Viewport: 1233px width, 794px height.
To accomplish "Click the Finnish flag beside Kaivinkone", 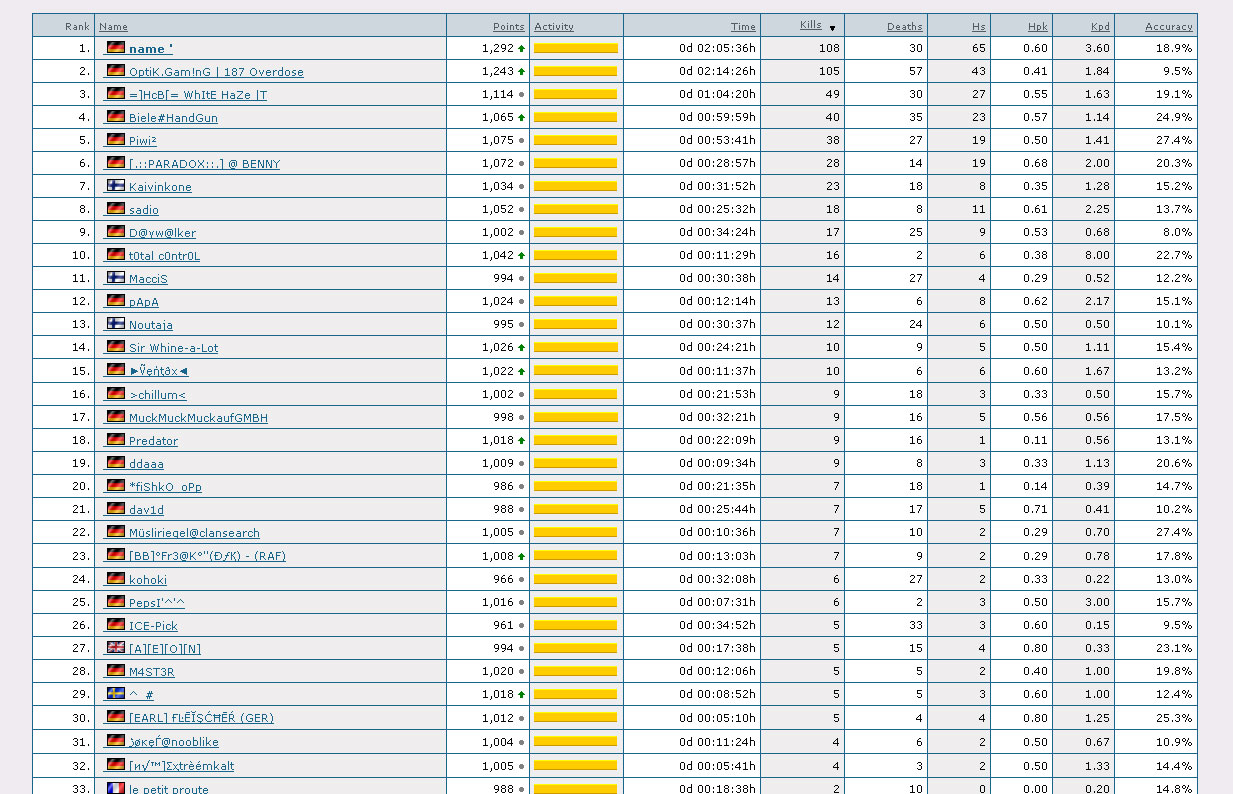I will (116, 186).
